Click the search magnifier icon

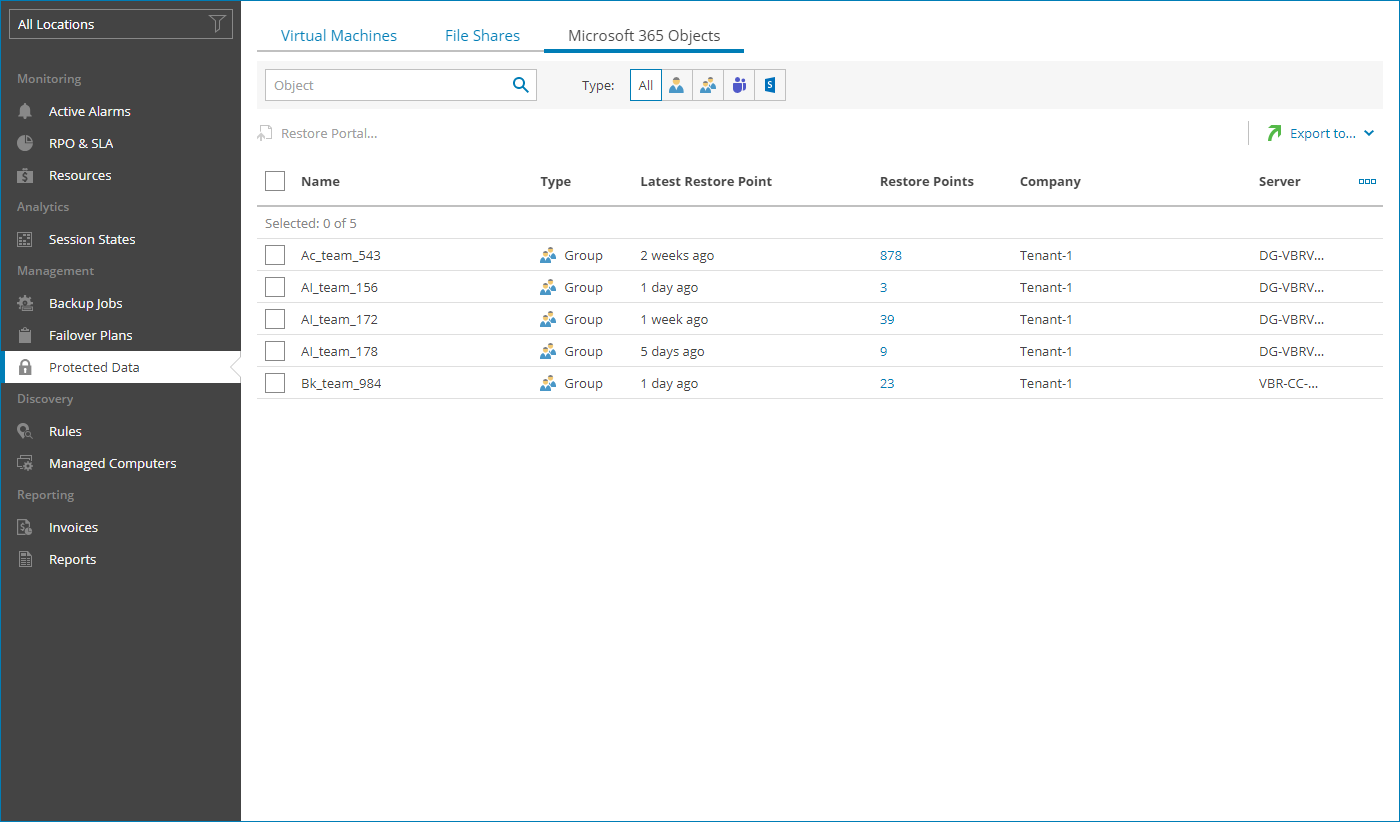point(520,85)
